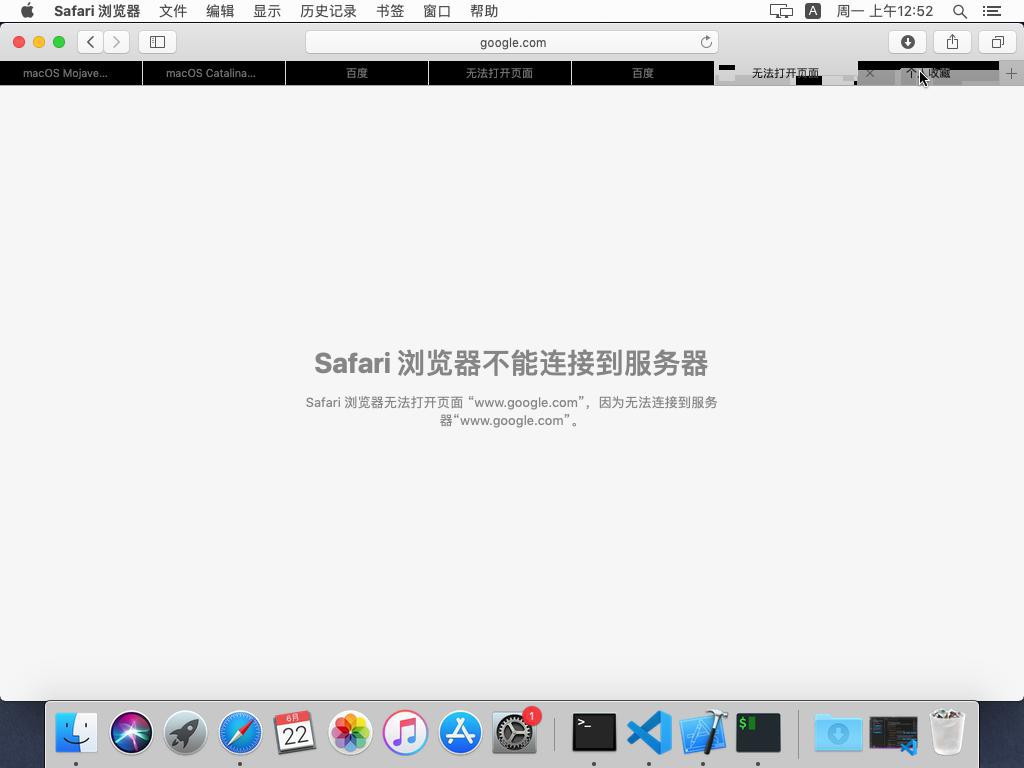Click the Safari 浏览器不能连接到服务器 heading
The height and width of the screenshot is (768, 1024).
(x=511, y=364)
